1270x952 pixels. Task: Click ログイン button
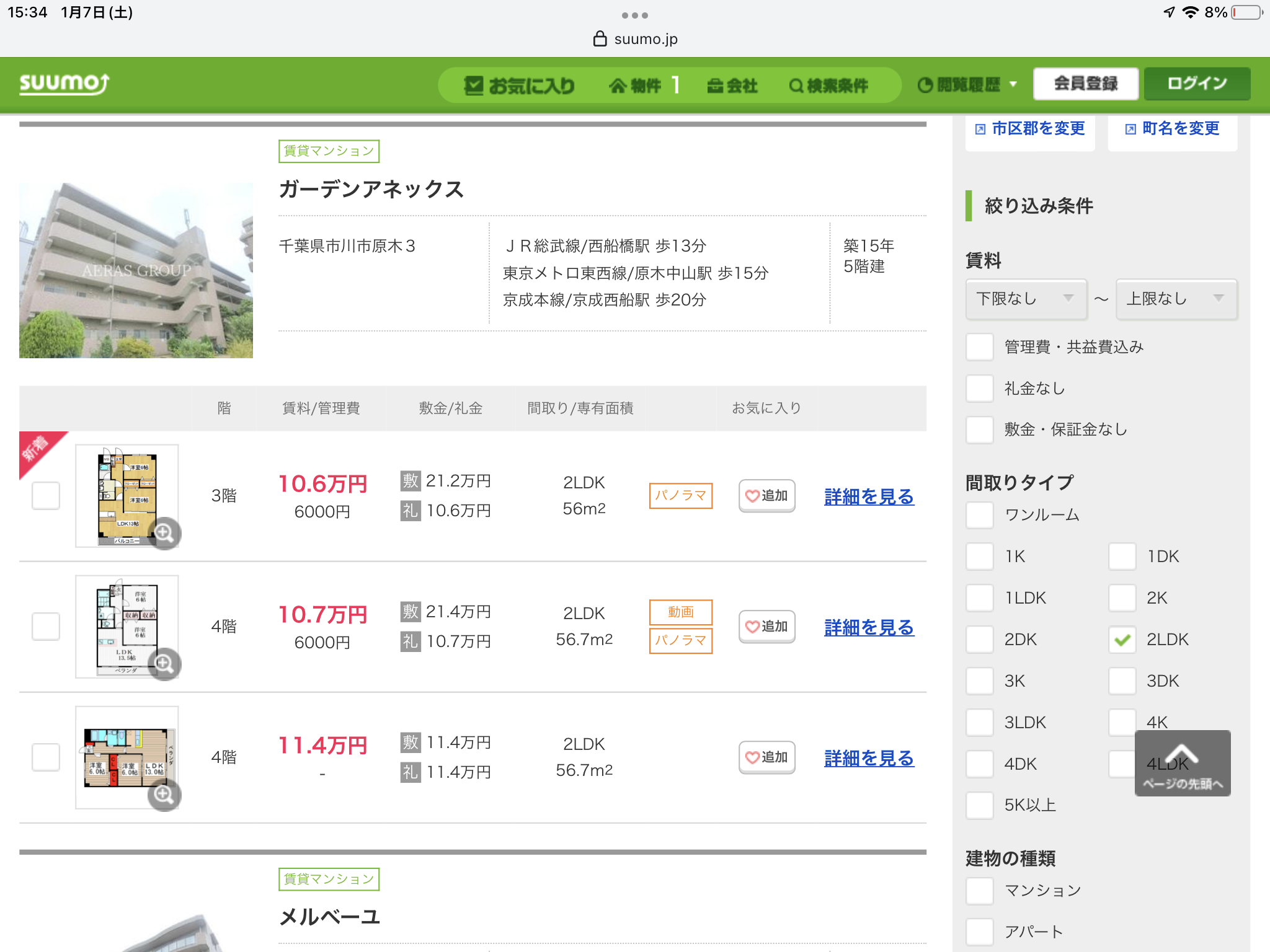tap(1197, 84)
